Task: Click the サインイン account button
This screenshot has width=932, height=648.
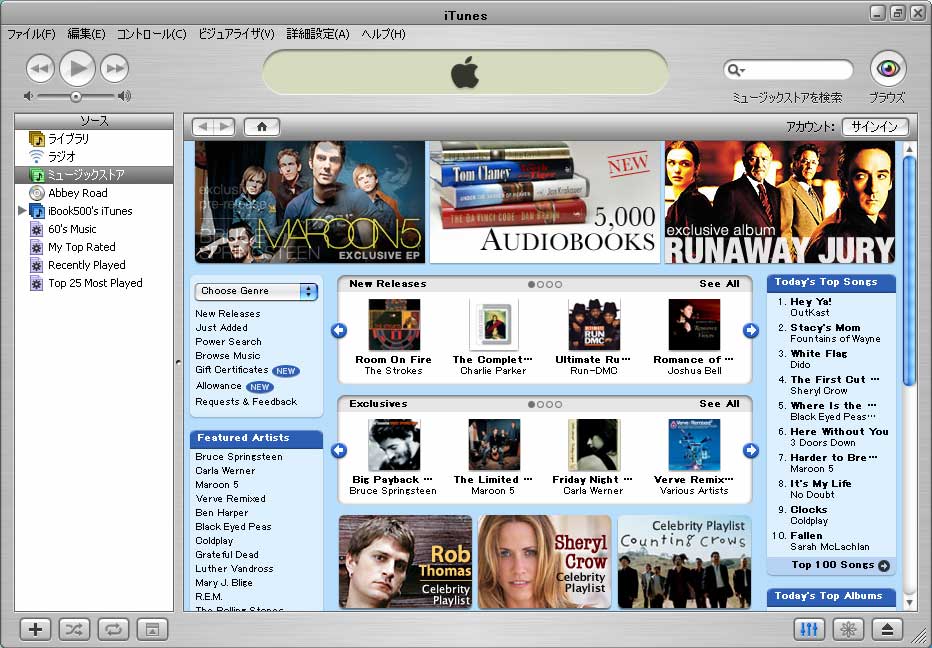Action: (x=875, y=127)
